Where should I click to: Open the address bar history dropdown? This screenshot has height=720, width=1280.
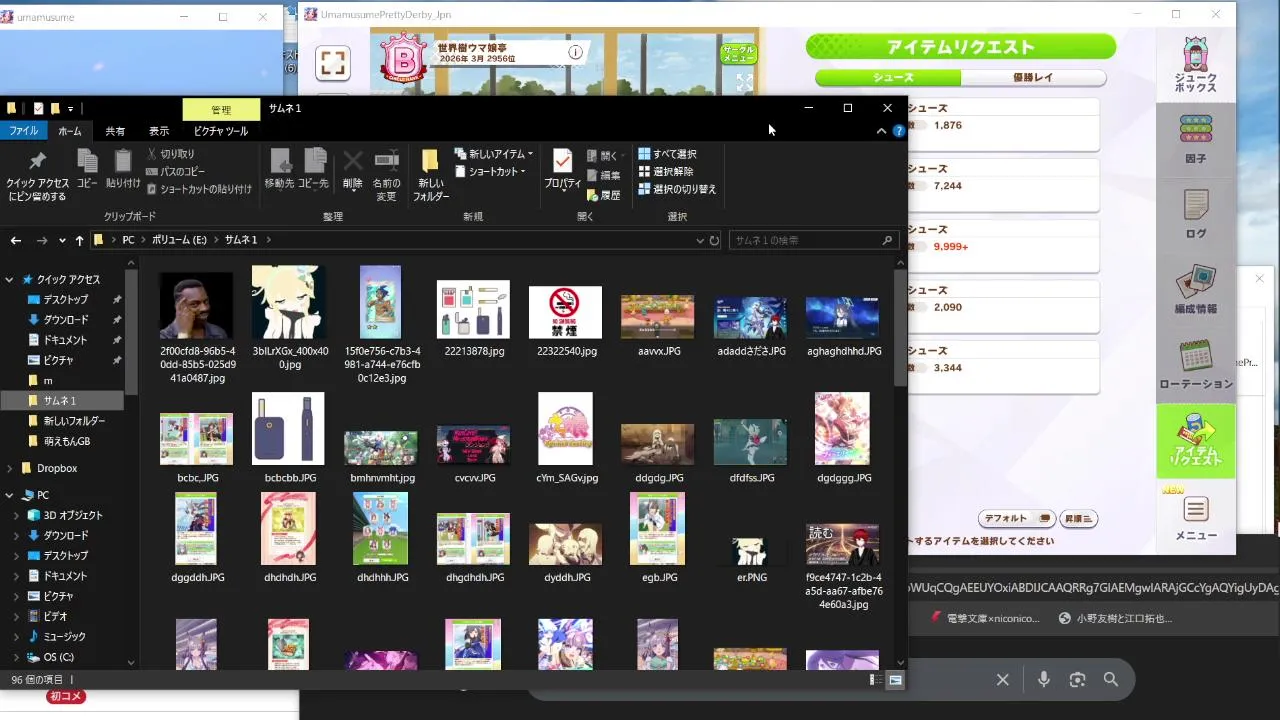(700, 240)
